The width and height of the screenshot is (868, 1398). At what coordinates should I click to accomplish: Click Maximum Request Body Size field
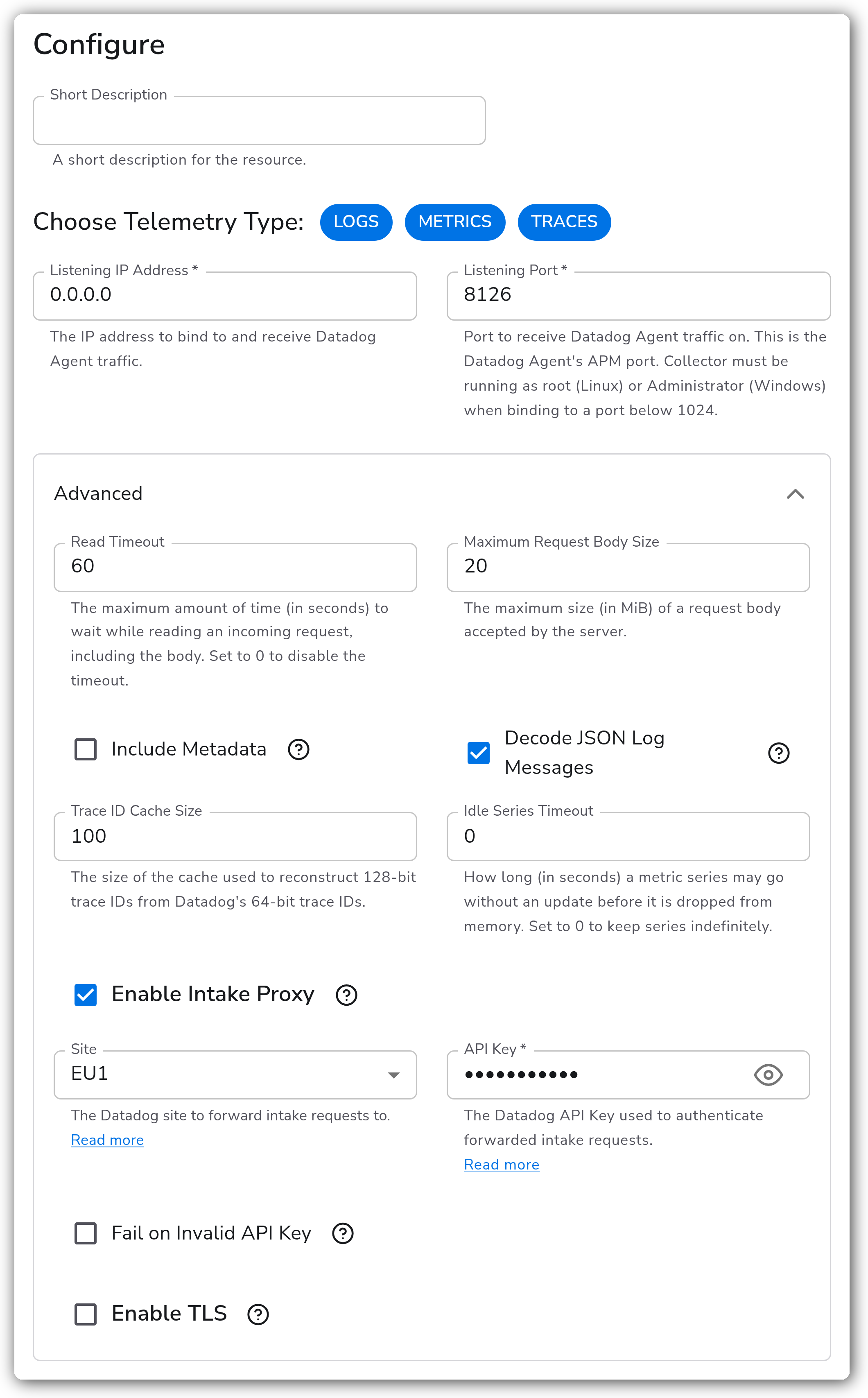(x=628, y=567)
